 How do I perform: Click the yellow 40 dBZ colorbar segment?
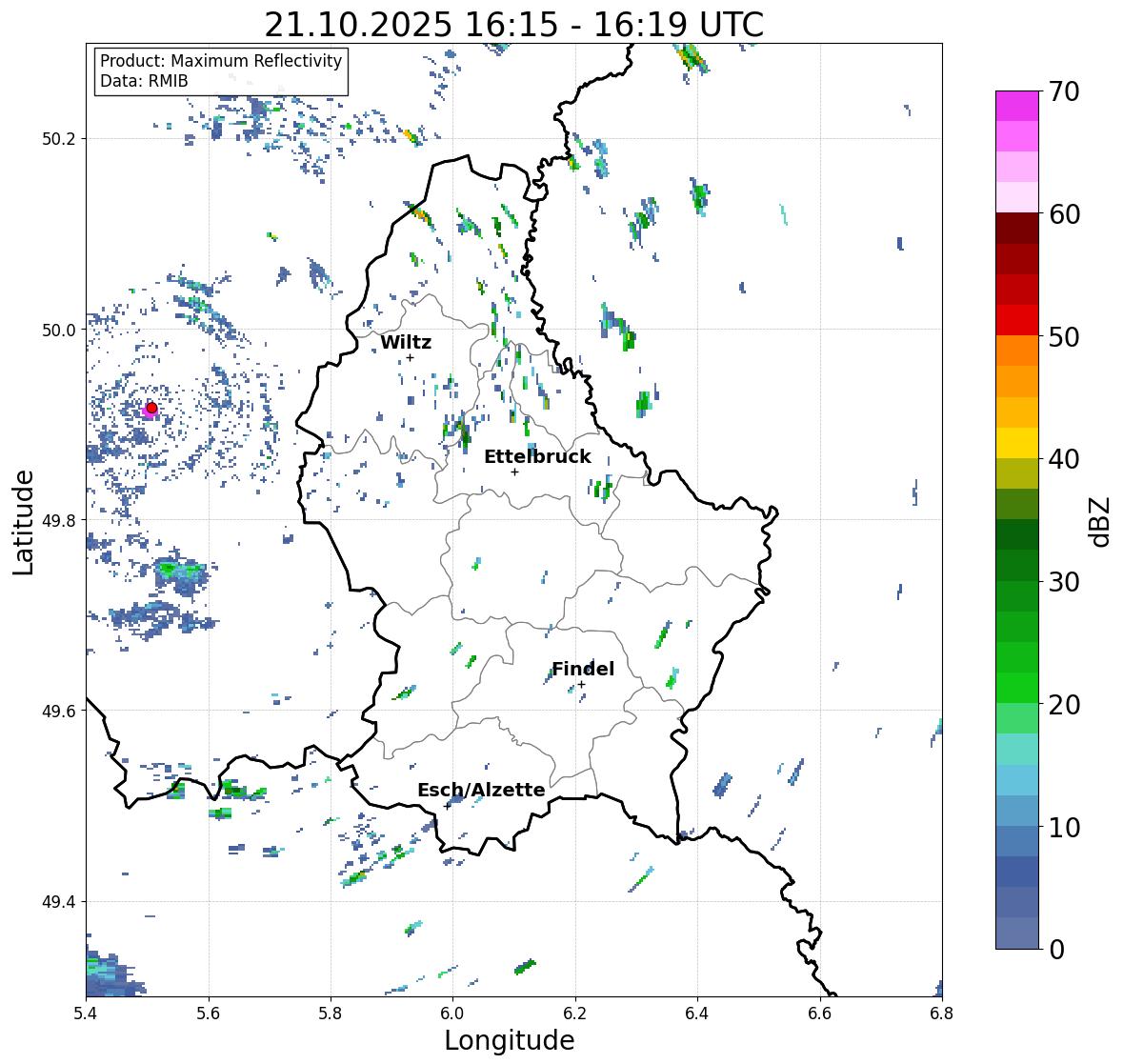click(1017, 443)
